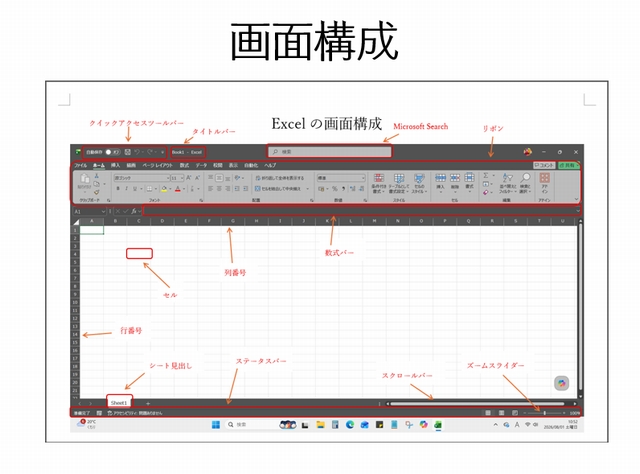Click the Increase Font Size icon
The height and width of the screenshot is (474, 640).
[x=189, y=178]
